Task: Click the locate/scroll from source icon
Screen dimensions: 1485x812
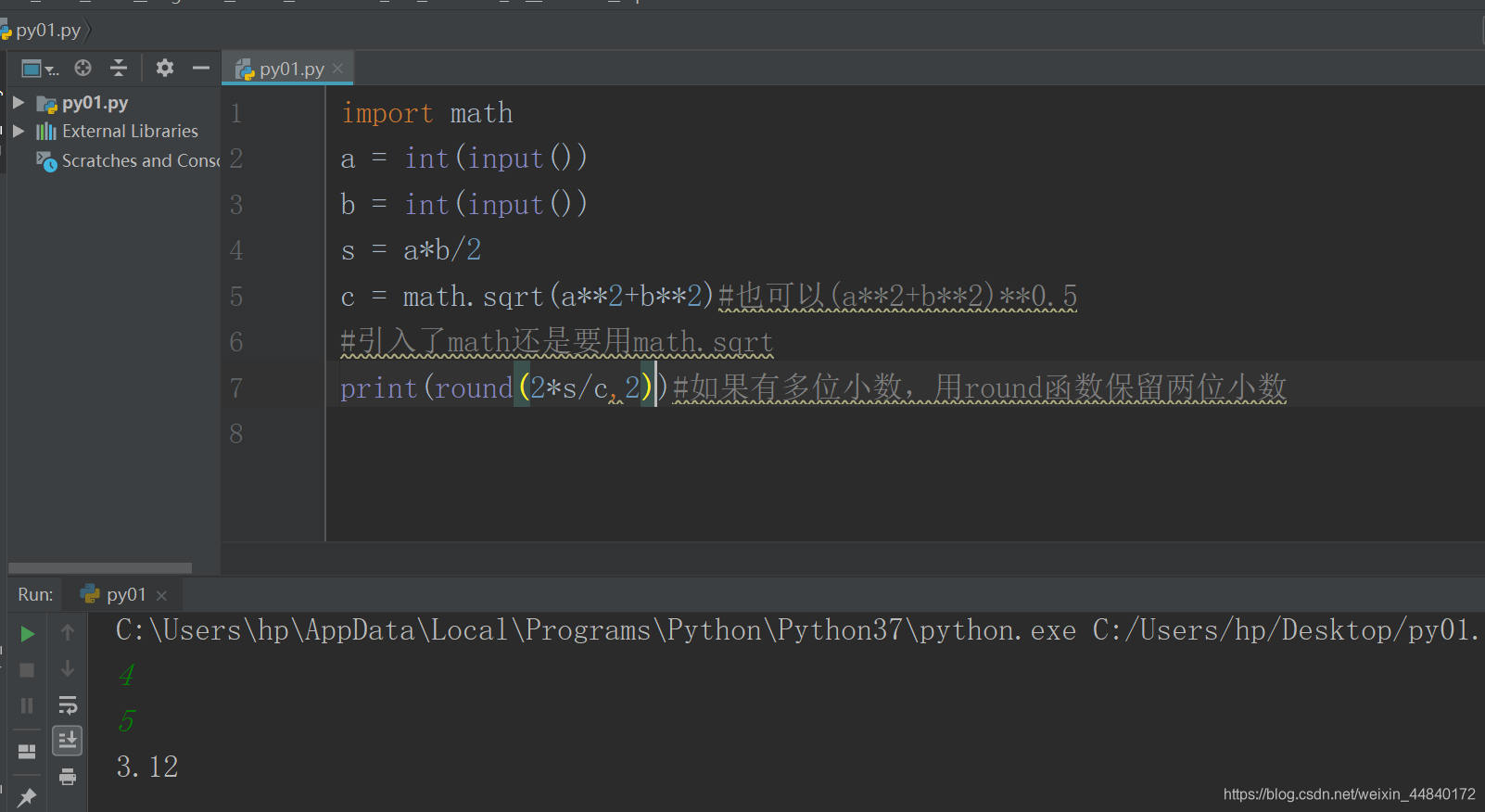Action: (x=82, y=68)
